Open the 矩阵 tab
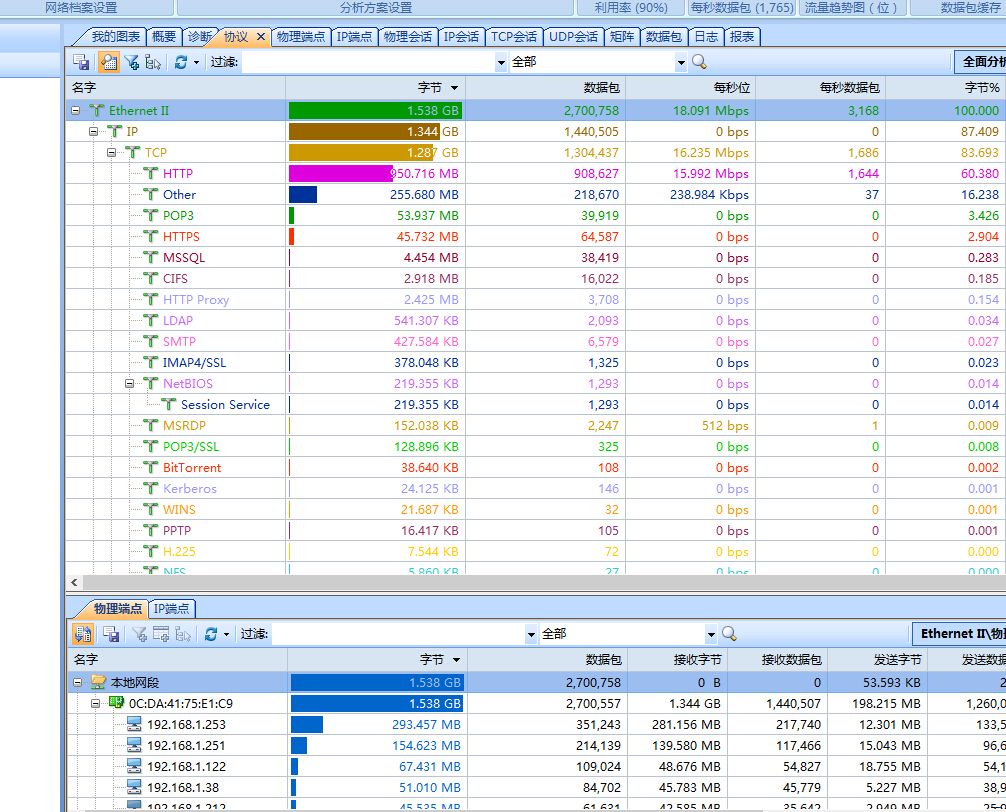1006x812 pixels. tap(621, 35)
